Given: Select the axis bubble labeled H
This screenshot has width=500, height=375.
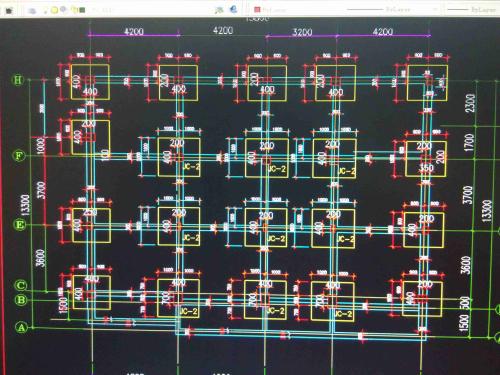Looking at the screenshot, I should point(17,80).
